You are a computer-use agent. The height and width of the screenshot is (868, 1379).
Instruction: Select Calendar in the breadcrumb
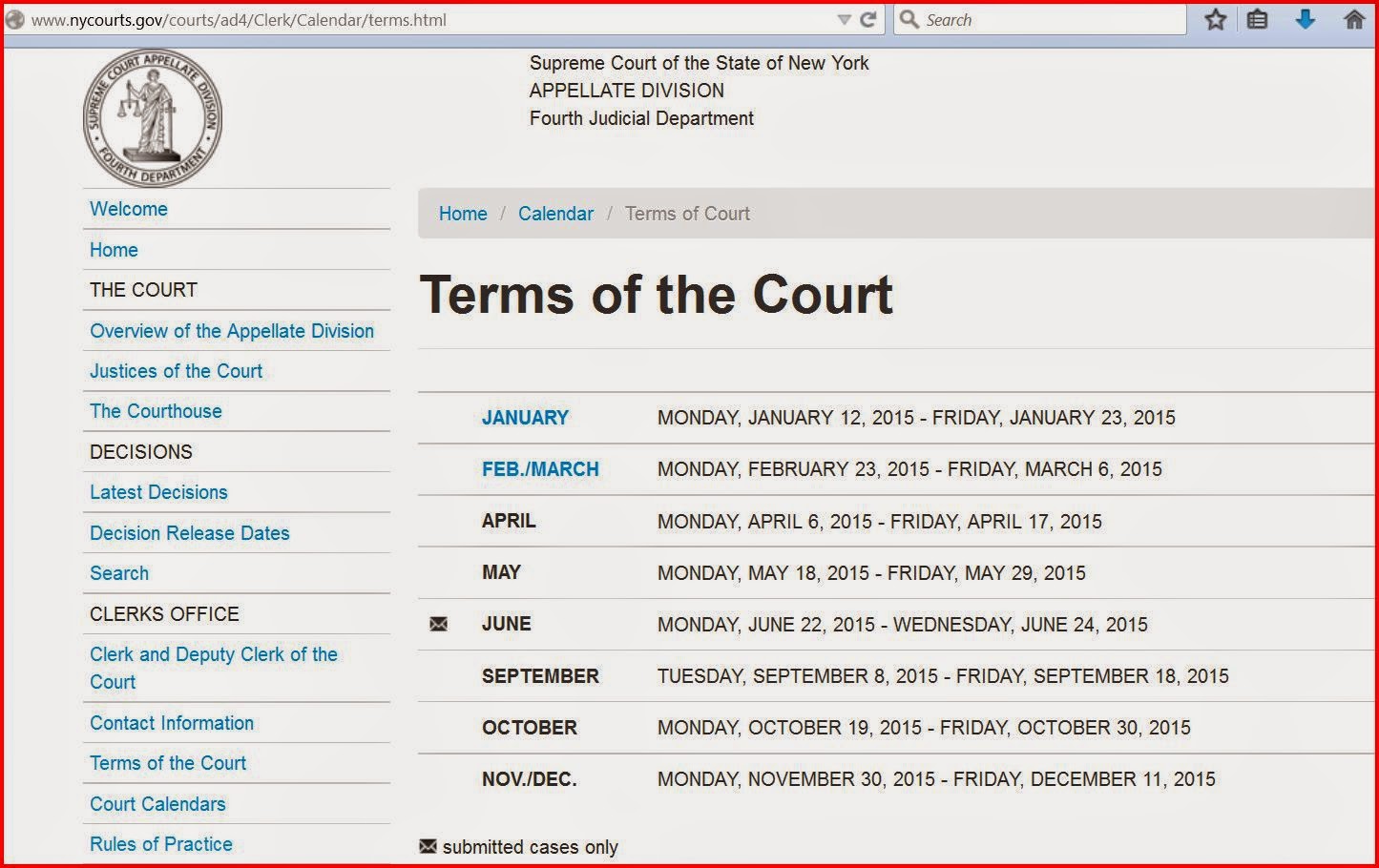555,214
